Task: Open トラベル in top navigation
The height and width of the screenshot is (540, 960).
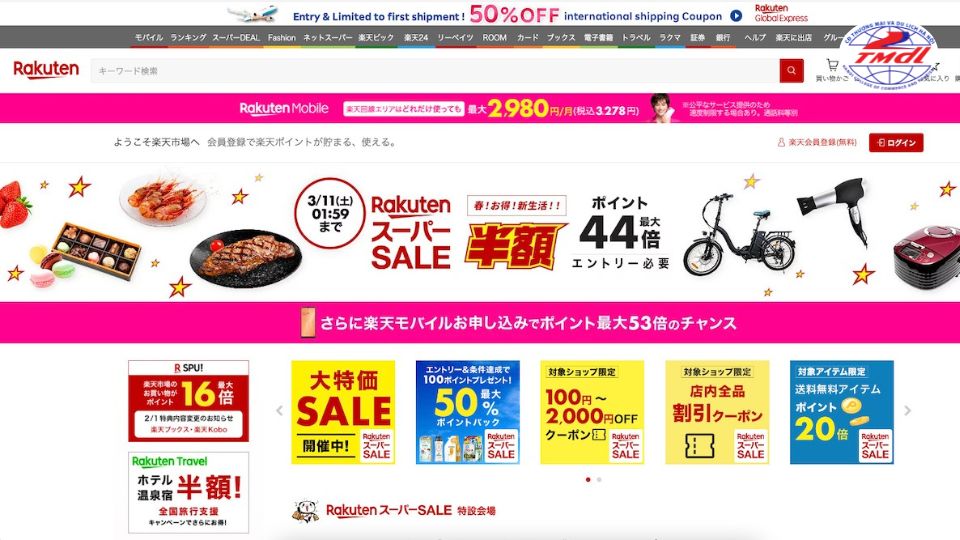Action: coord(636,37)
